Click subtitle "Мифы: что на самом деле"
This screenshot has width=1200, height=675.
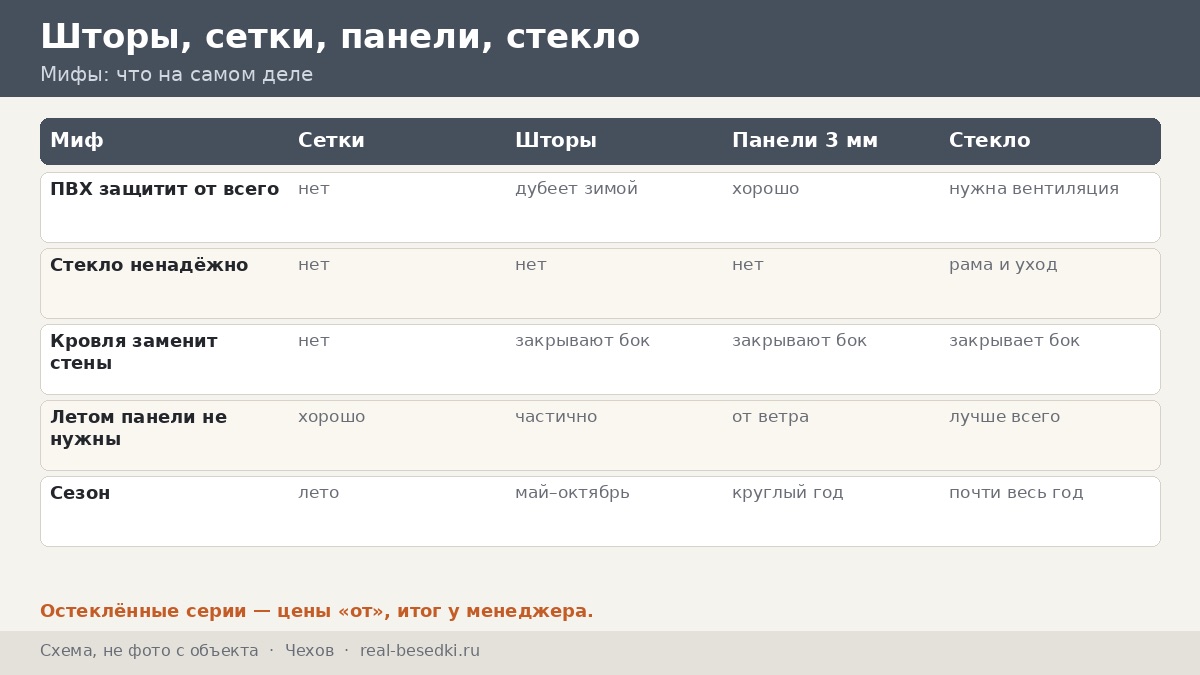coord(176,75)
